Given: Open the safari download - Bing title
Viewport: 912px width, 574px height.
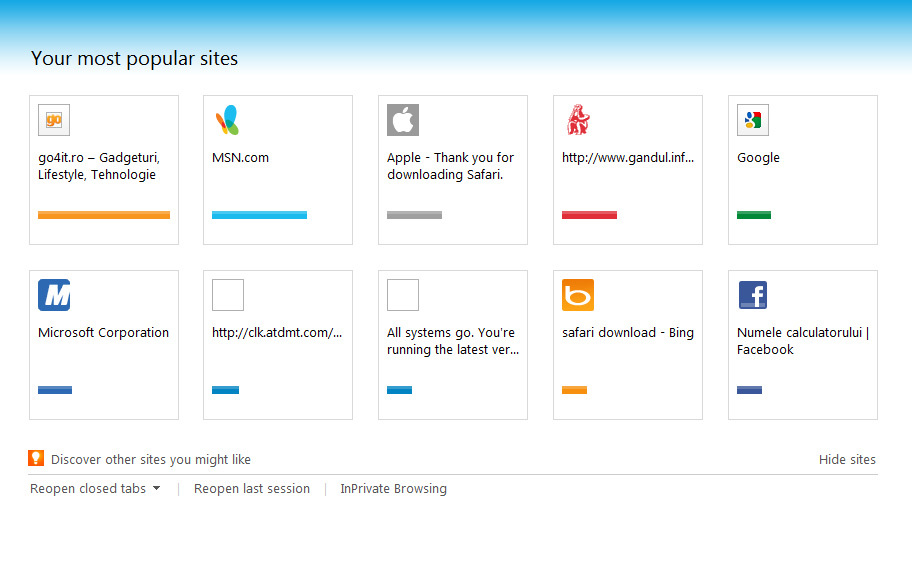Looking at the screenshot, I should [x=628, y=333].
